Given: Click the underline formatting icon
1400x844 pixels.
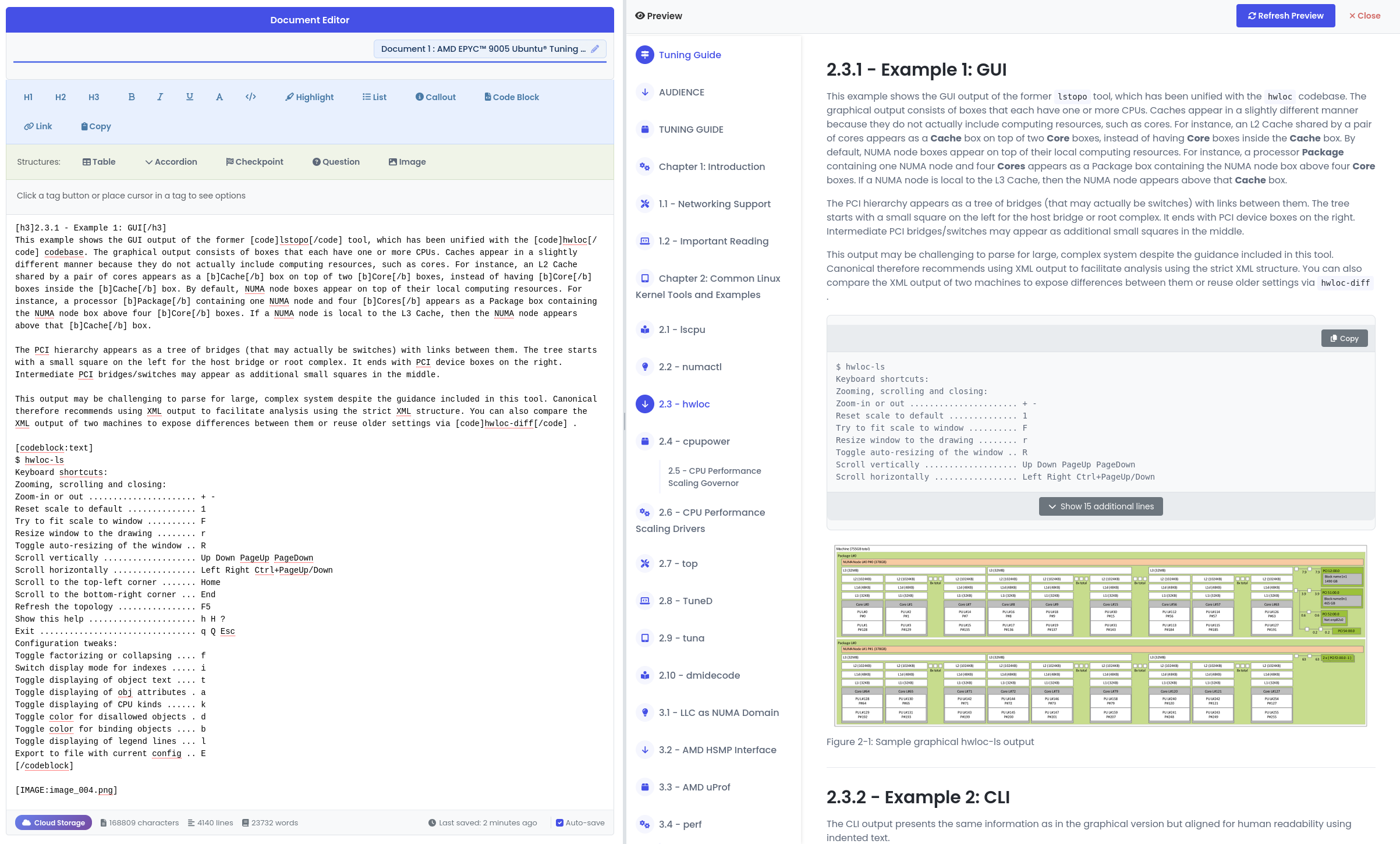Looking at the screenshot, I should pos(190,97).
